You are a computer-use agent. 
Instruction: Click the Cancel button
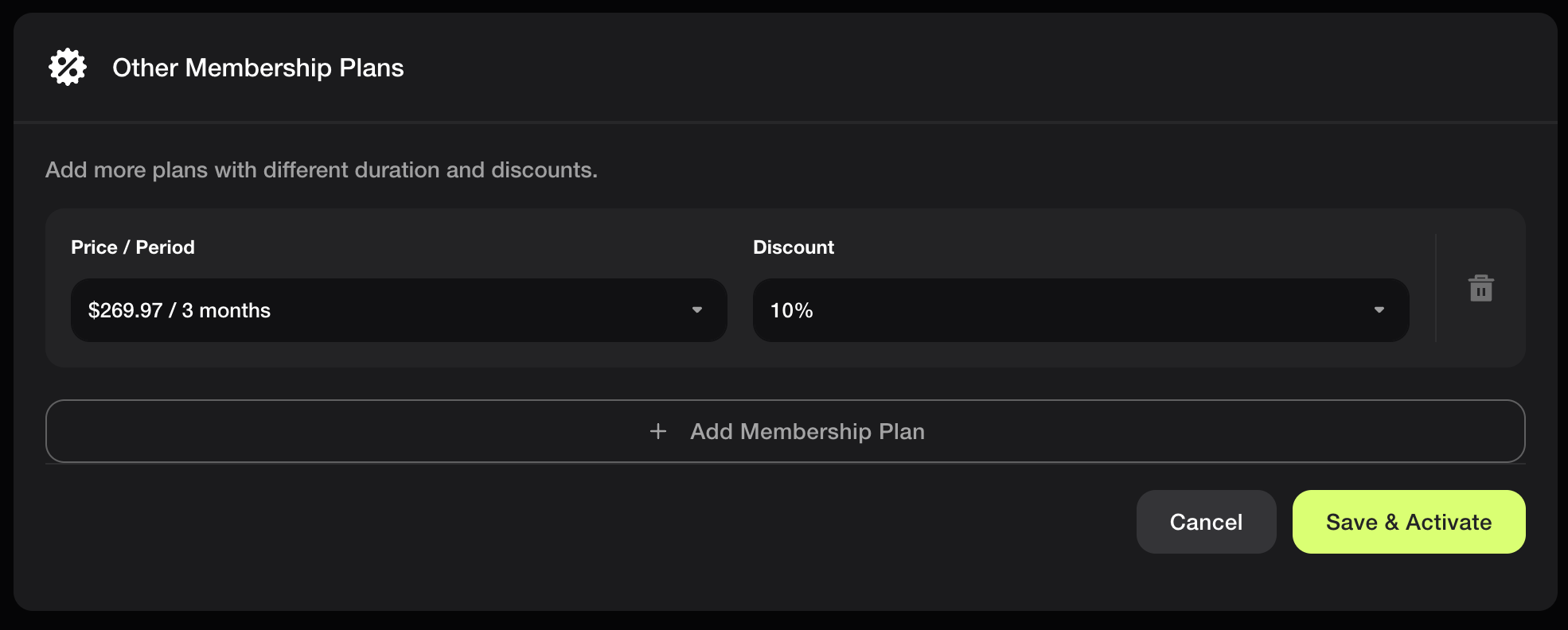(x=1205, y=522)
